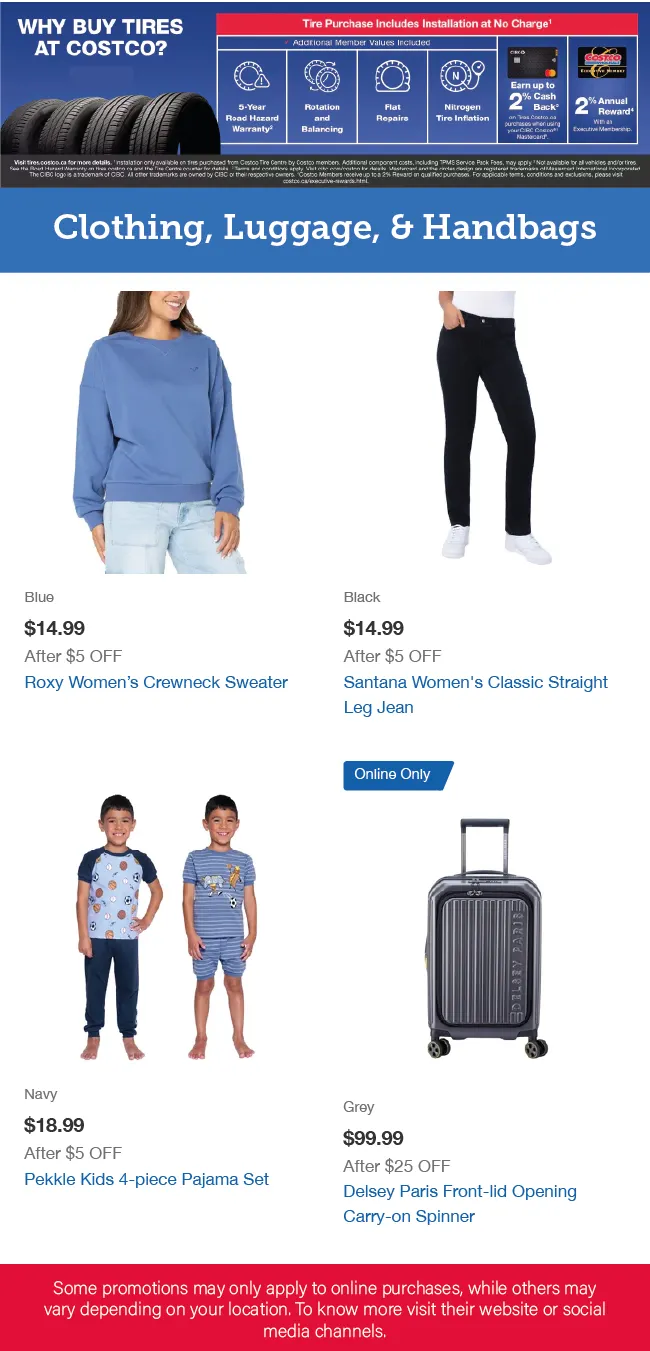
Task: Click the Clothing, Luggage, & Handbags heading
Action: [325, 228]
